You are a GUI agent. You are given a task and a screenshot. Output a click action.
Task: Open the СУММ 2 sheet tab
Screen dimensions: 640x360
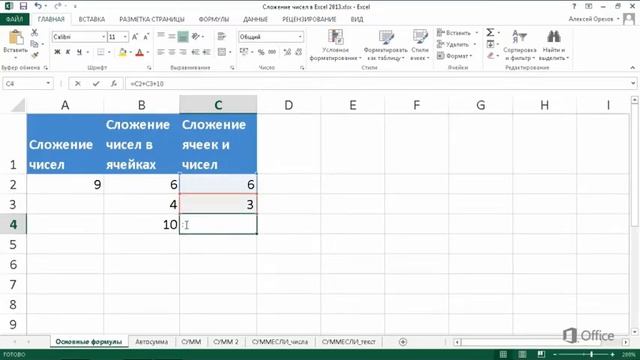coord(226,342)
